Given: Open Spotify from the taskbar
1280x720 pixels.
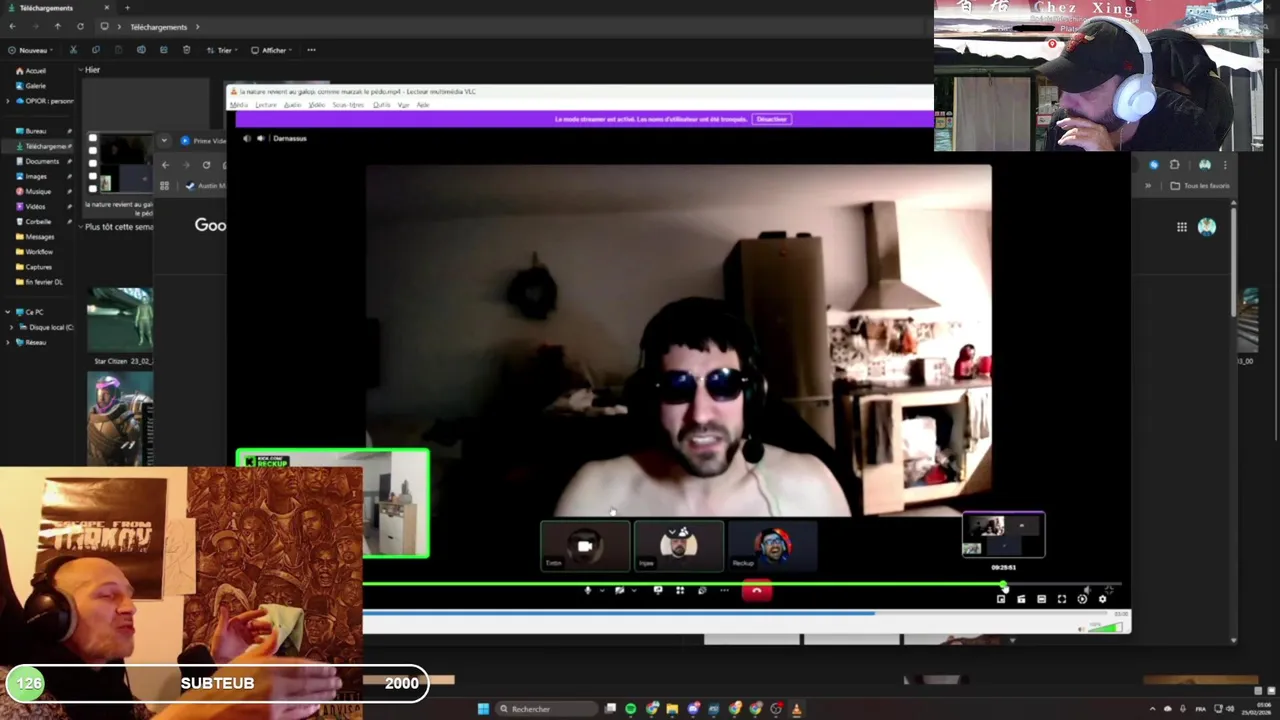Looking at the screenshot, I should [631, 709].
